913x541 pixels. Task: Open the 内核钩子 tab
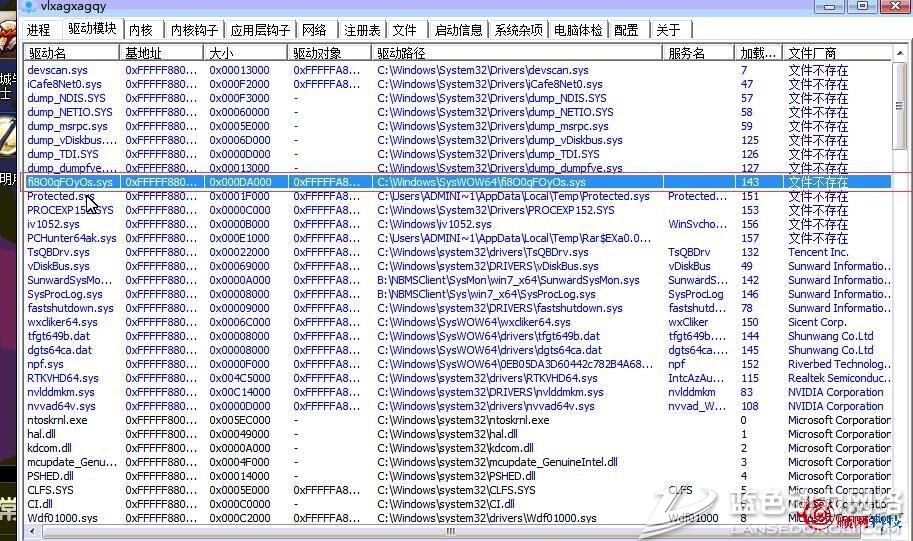click(x=193, y=30)
